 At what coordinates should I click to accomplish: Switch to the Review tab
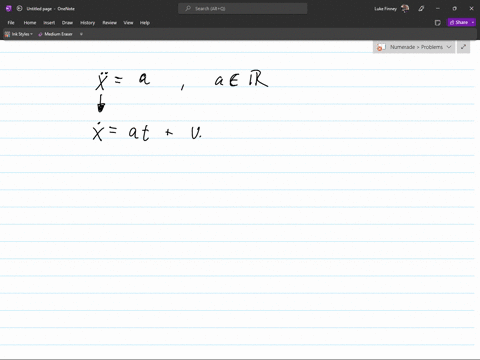(x=109, y=23)
